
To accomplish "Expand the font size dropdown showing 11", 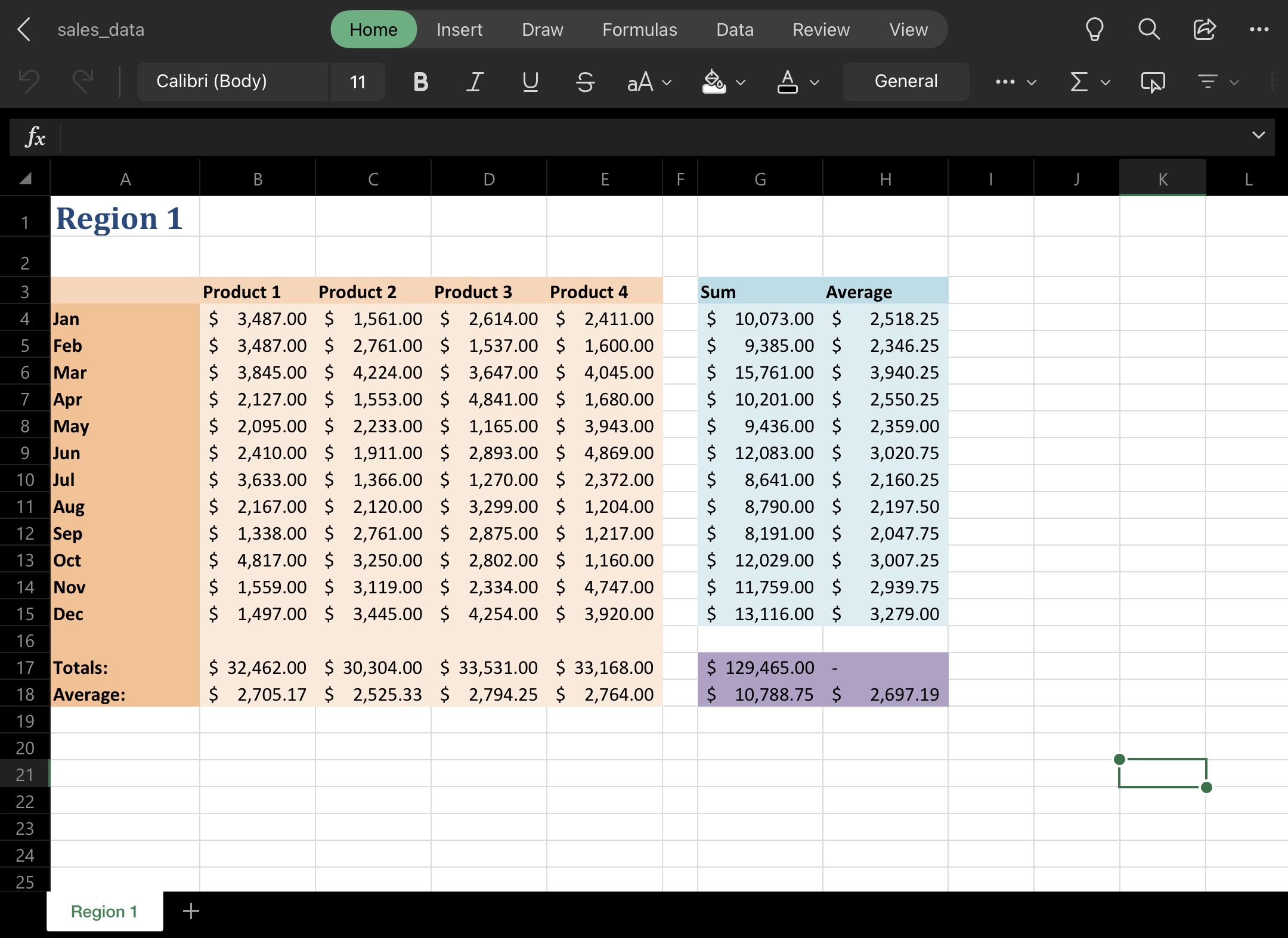I will (x=357, y=82).
